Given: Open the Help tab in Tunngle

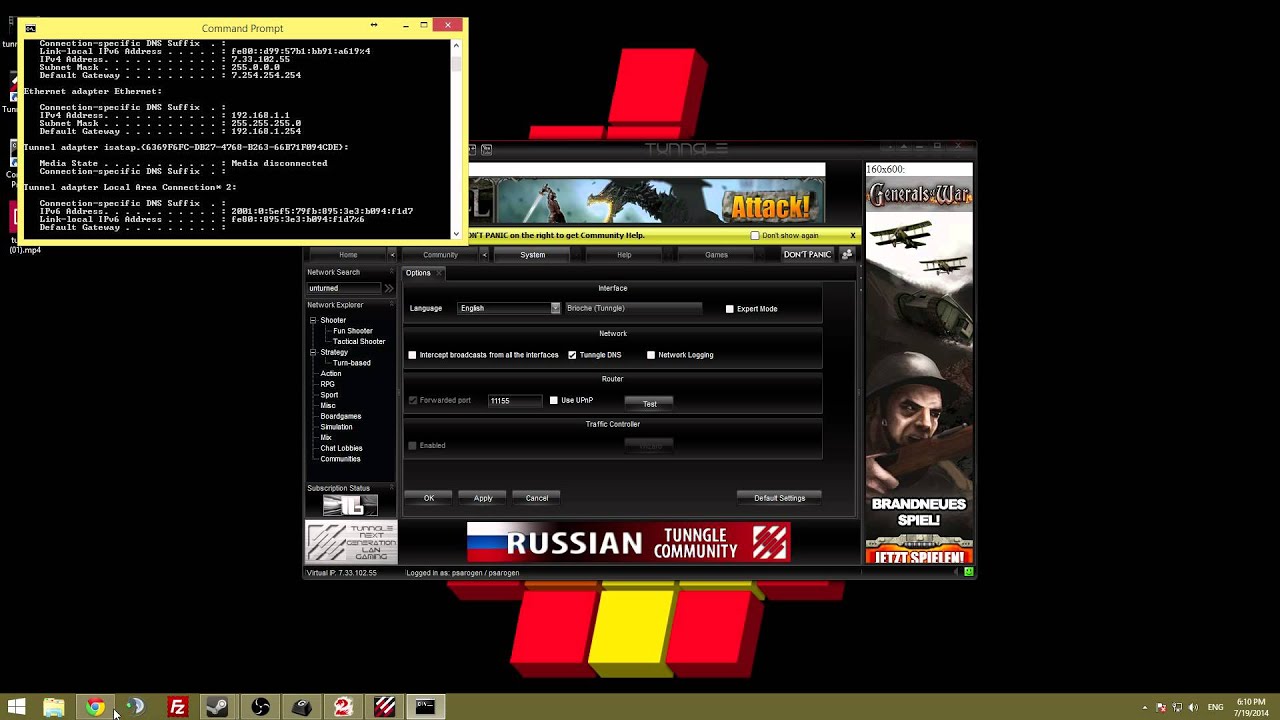Looking at the screenshot, I should [624, 255].
